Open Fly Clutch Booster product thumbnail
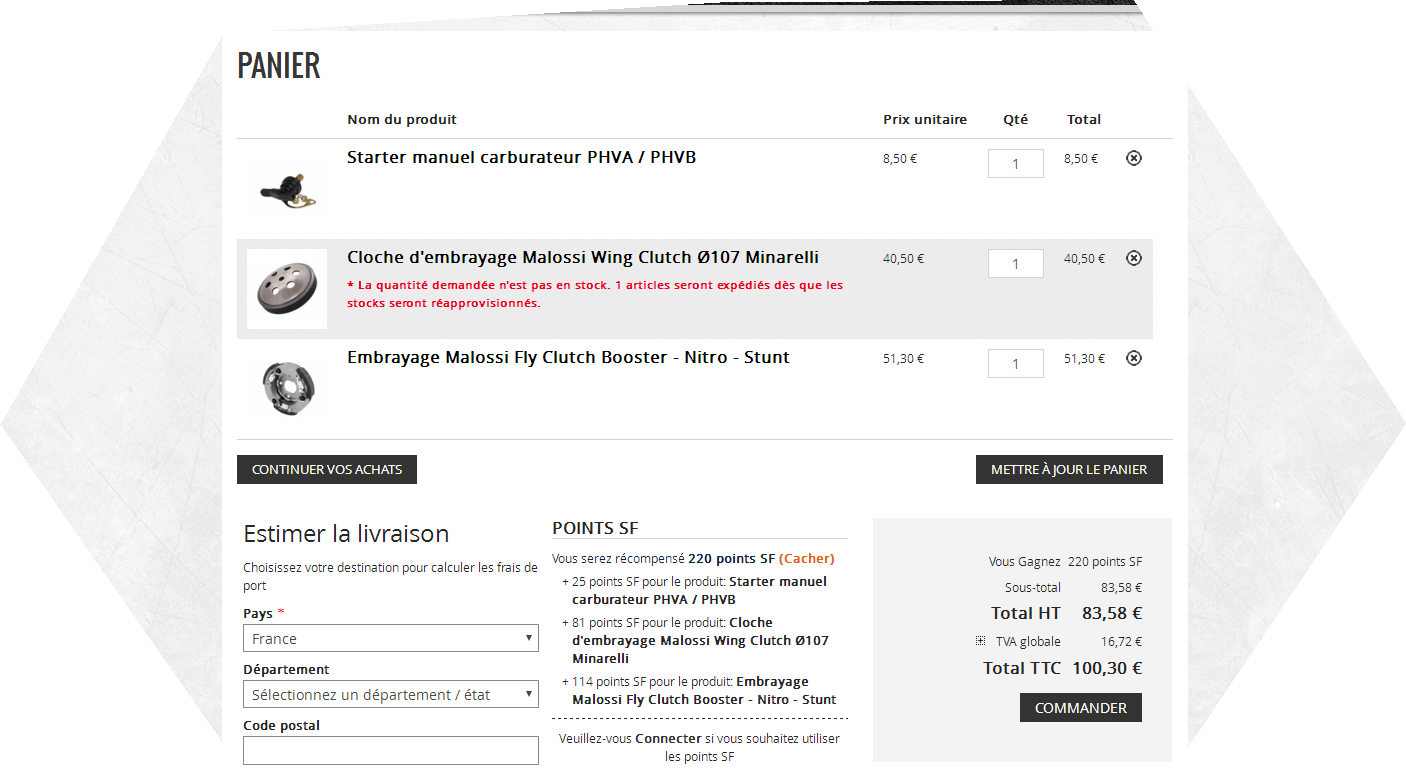Screen dimensions: 1406x773 pyautogui.click(x=287, y=388)
